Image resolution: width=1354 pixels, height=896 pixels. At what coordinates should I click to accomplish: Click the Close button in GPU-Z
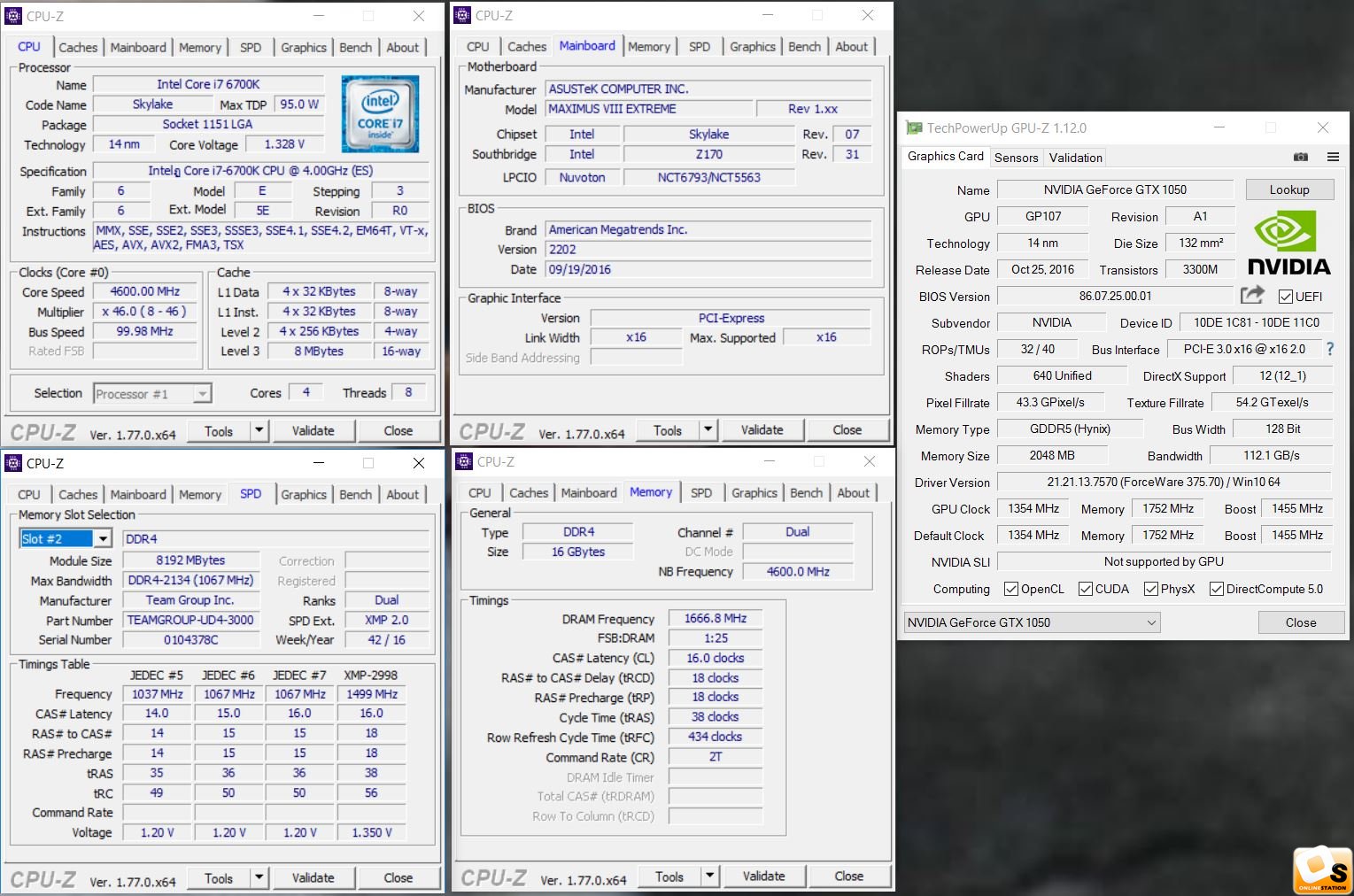pyautogui.click(x=1301, y=622)
